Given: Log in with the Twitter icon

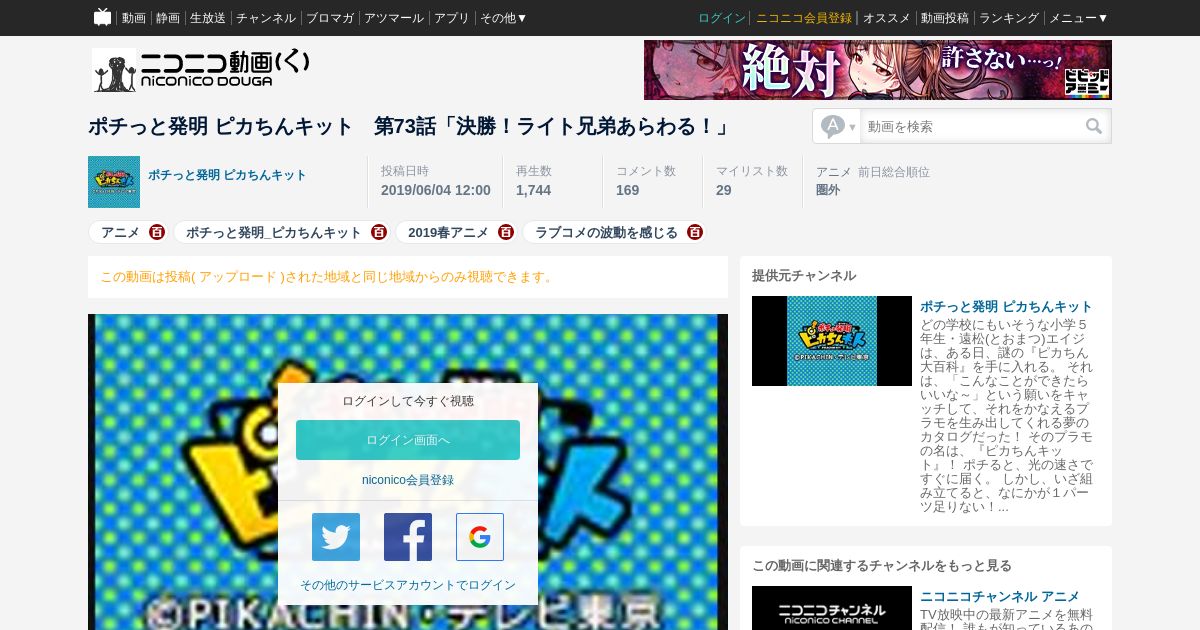Looking at the screenshot, I should [x=336, y=537].
